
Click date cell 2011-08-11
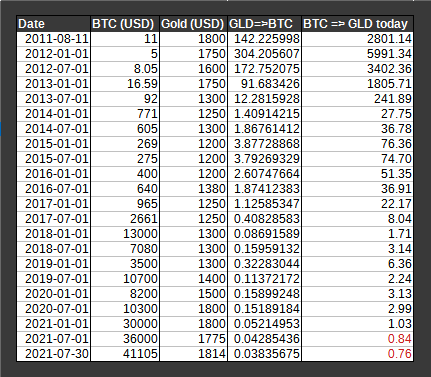tap(53, 39)
